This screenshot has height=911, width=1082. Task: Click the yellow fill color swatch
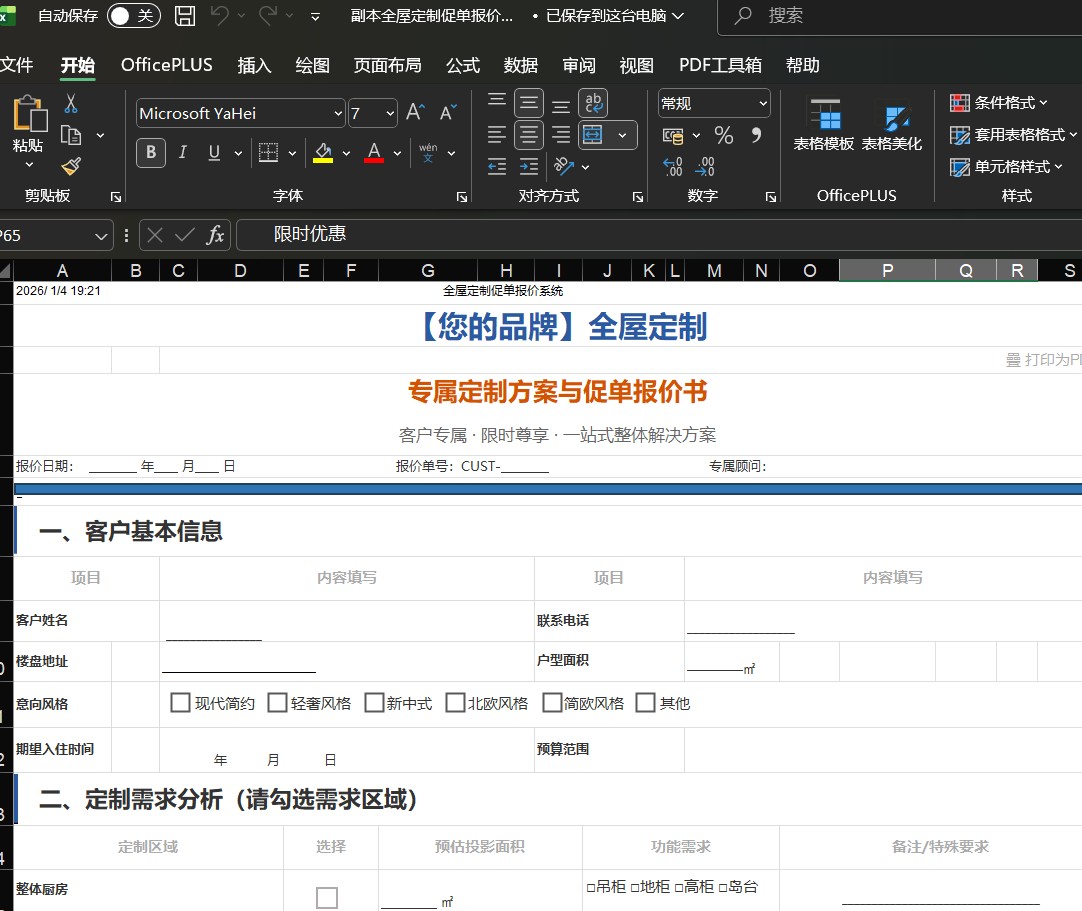[x=323, y=153]
